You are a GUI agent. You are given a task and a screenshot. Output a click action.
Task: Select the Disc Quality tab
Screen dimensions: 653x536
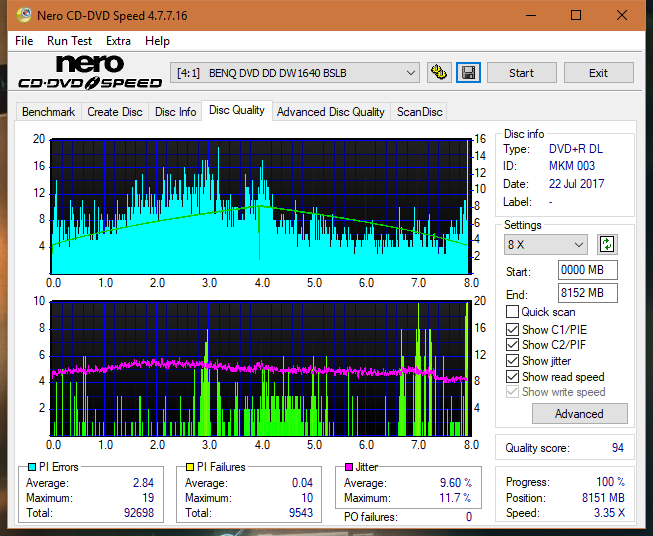pyautogui.click(x=237, y=110)
